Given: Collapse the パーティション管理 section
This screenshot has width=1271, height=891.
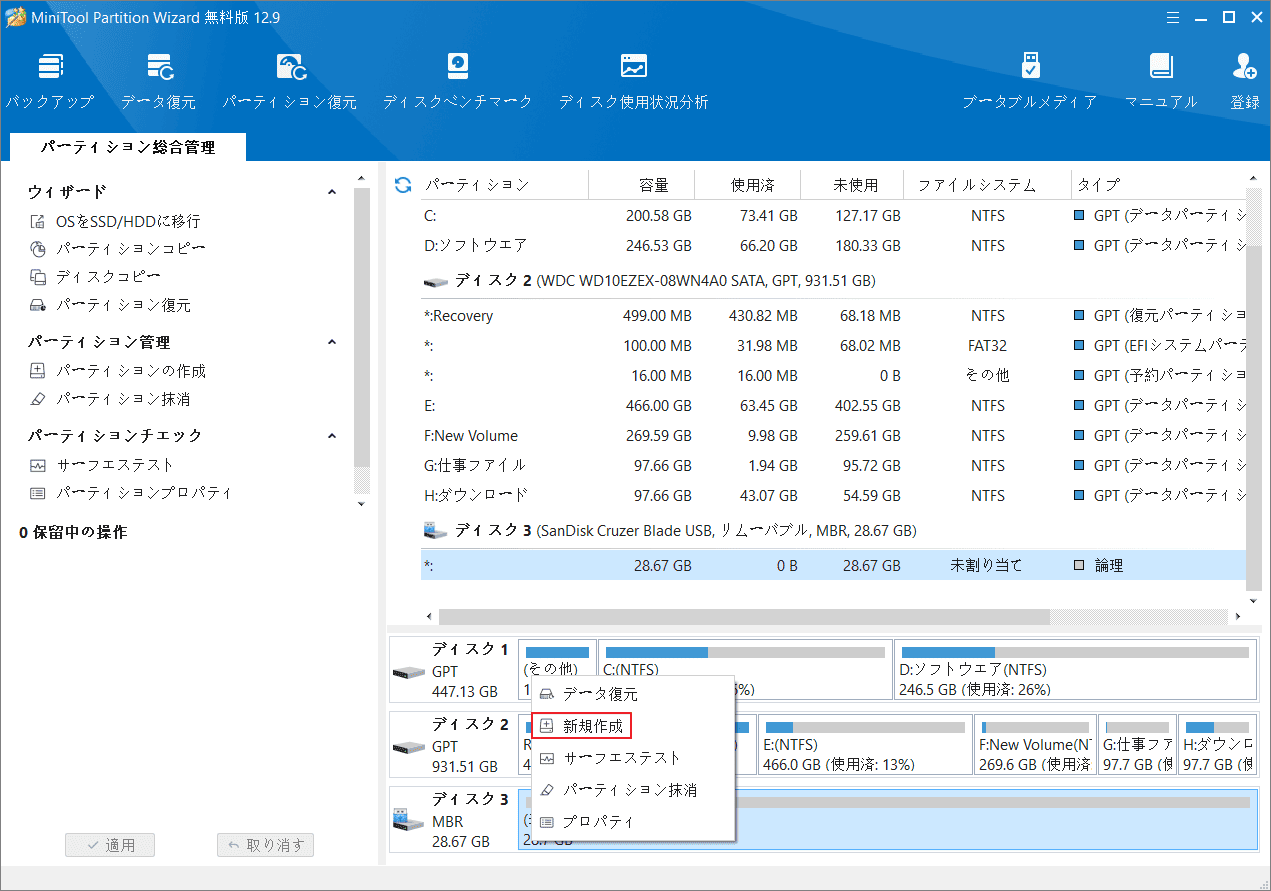Looking at the screenshot, I should (333, 342).
